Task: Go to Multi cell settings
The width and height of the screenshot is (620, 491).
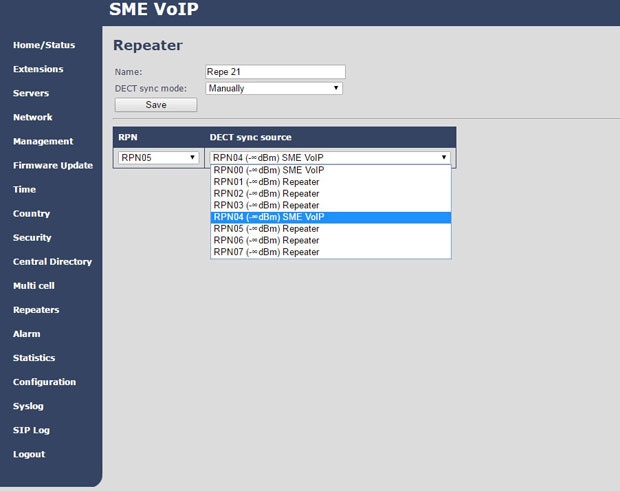Action: pos(34,286)
